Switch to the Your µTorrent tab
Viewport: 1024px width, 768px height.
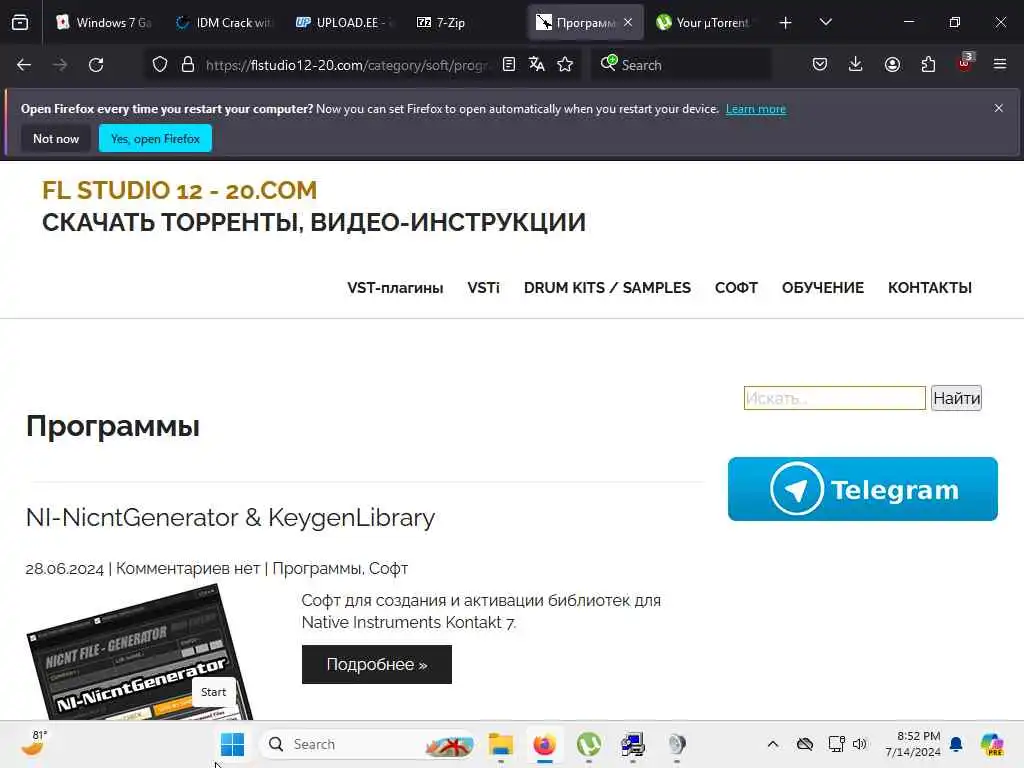(x=704, y=23)
